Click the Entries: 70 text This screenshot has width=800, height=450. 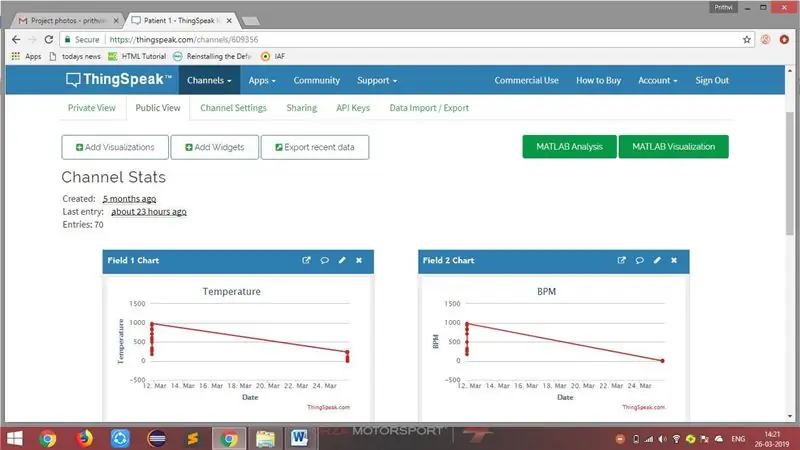point(83,224)
